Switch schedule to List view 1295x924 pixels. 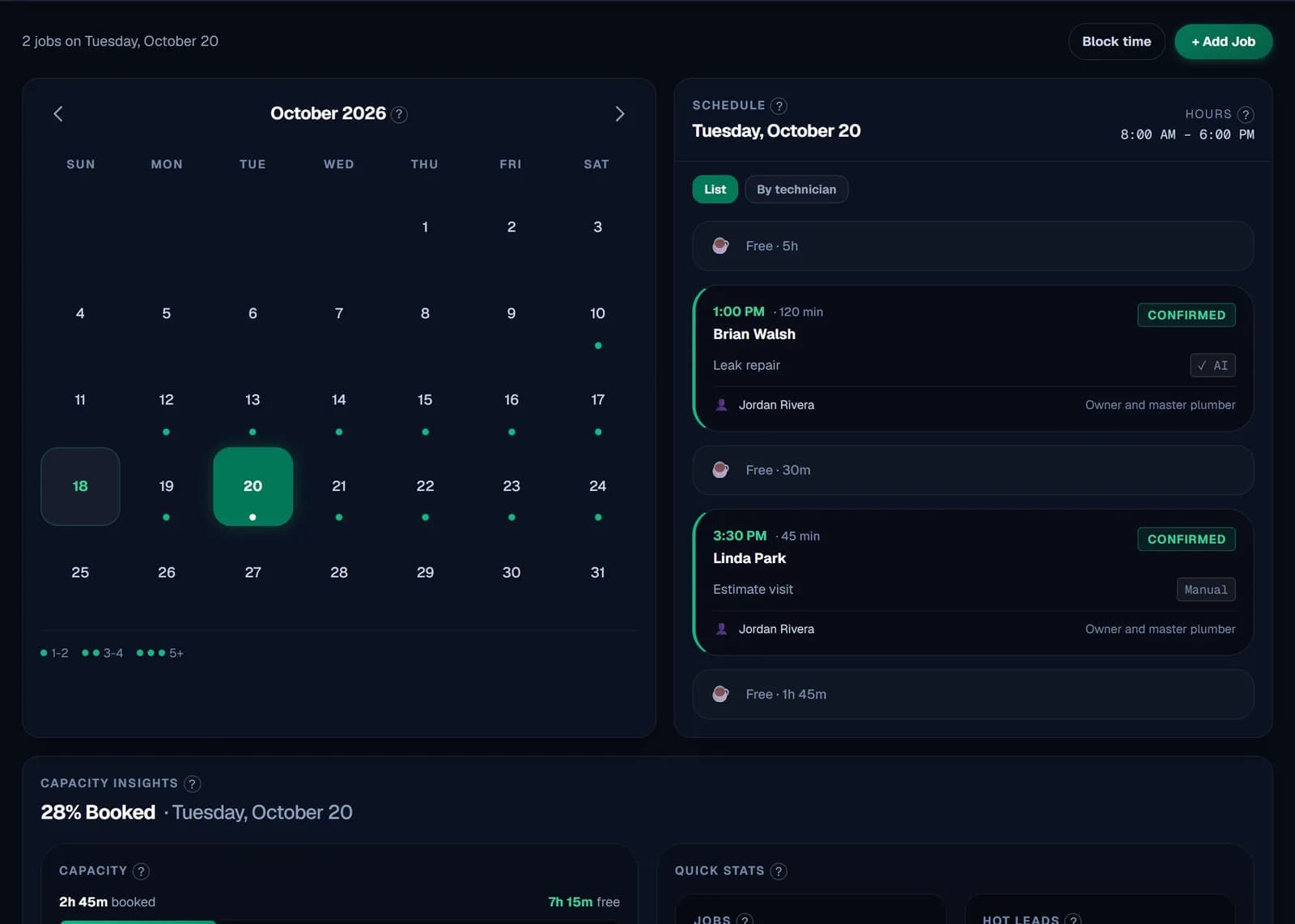tap(715, 189)
